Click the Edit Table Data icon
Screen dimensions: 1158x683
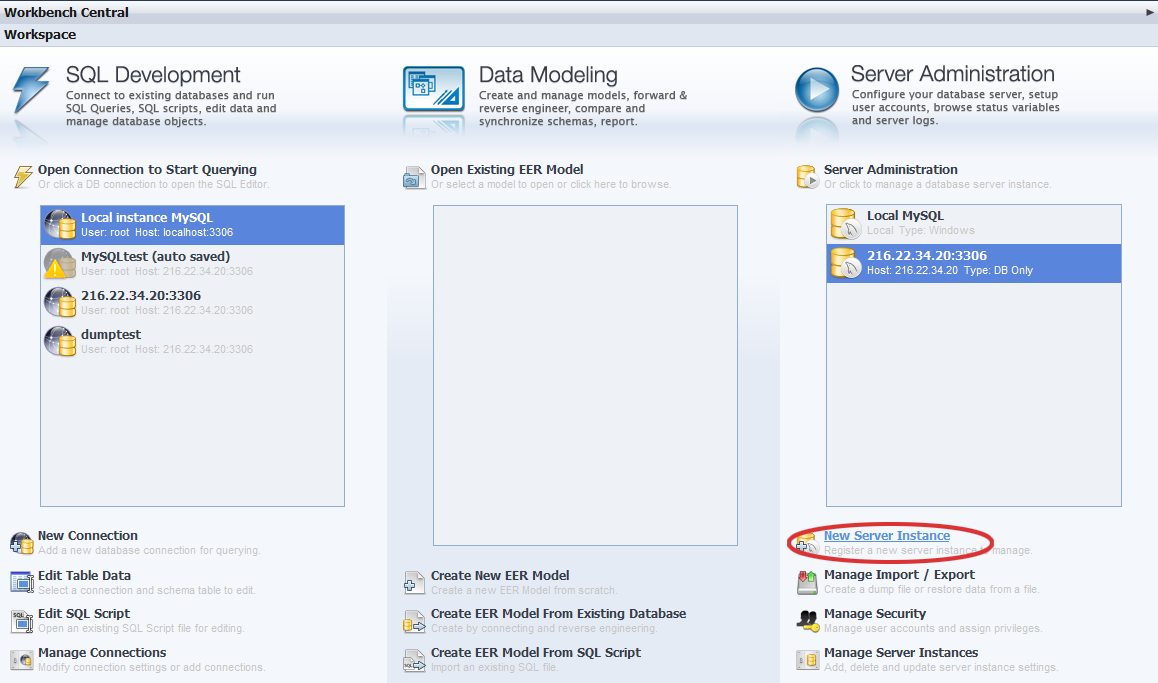22,582
